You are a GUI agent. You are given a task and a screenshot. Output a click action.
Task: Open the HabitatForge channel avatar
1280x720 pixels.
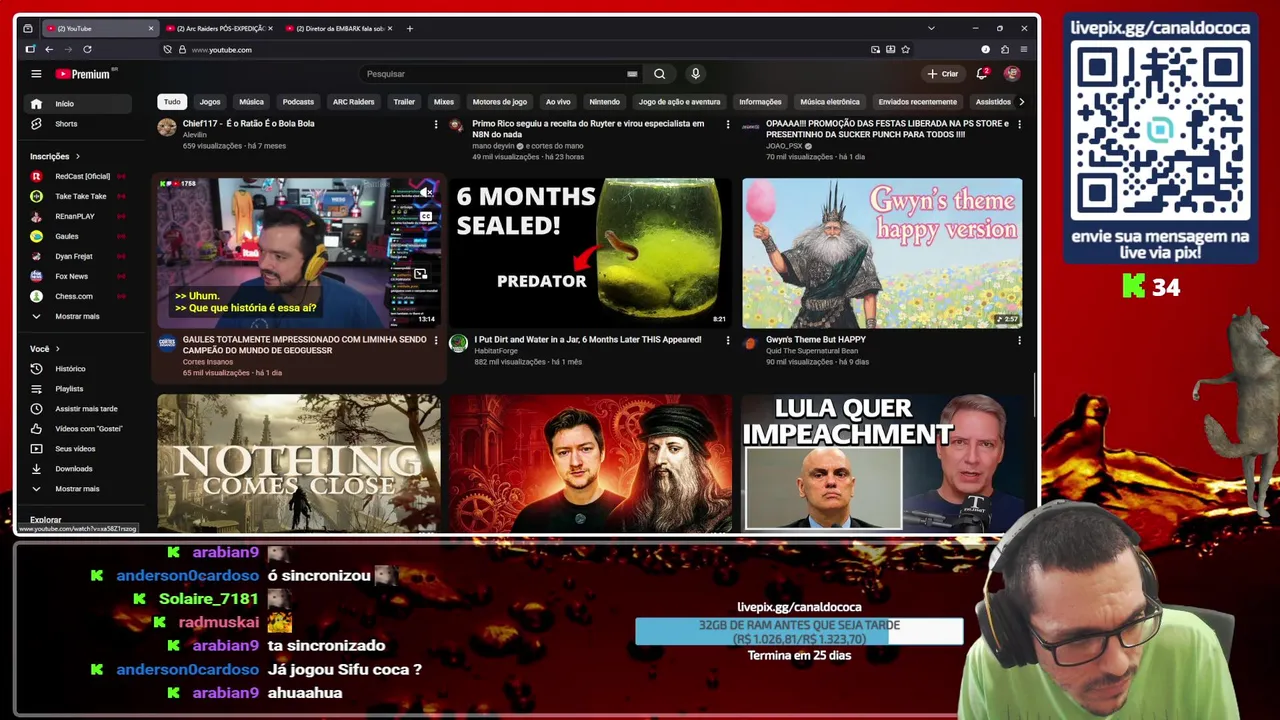coord(458,343)
